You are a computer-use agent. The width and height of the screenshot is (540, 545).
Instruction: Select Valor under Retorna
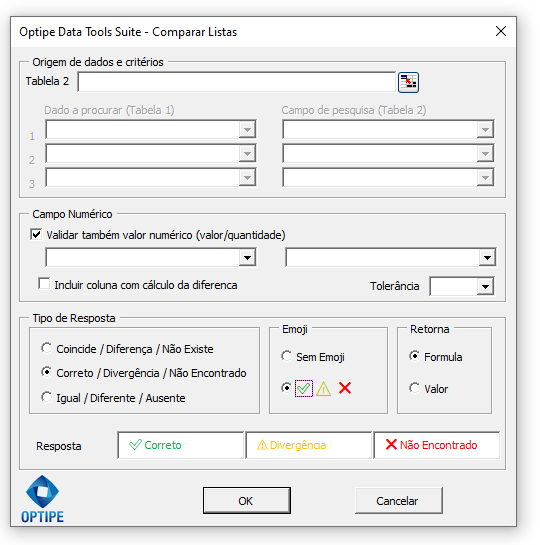(x=415, y=388)
